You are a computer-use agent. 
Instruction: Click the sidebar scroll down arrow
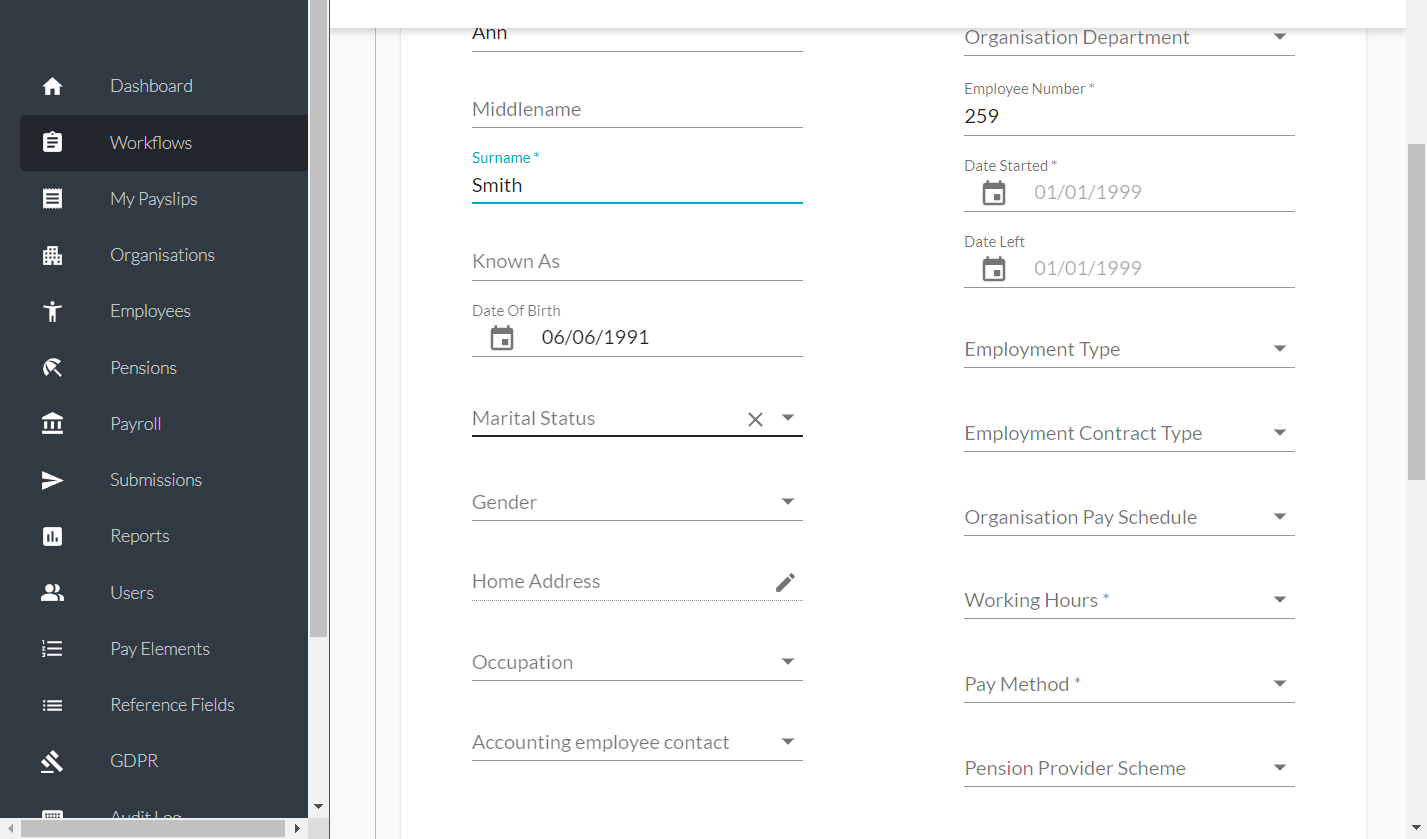(319, 806)
